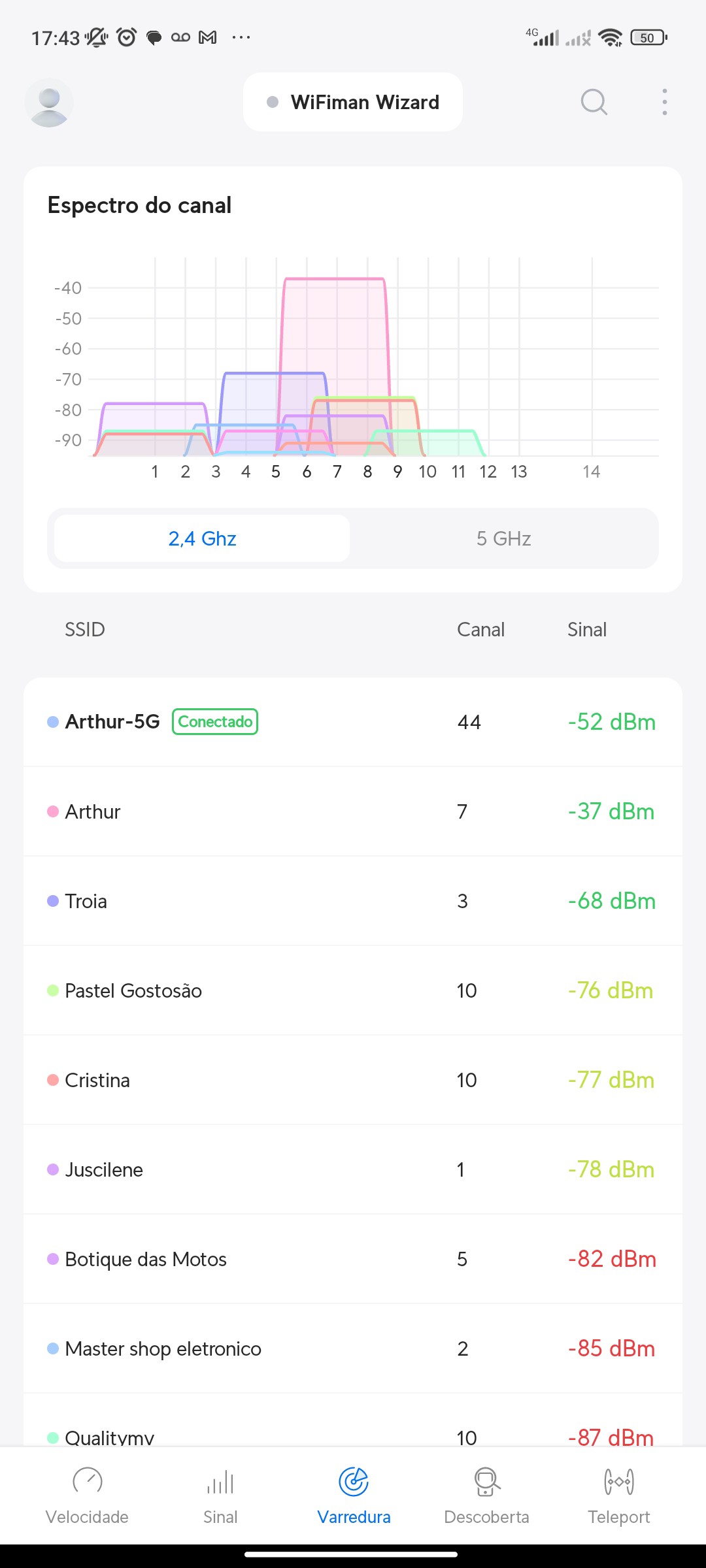Open the three-dot overflow menu
706x1568 pixels.
pyautogui.click(x=664, y=102)
